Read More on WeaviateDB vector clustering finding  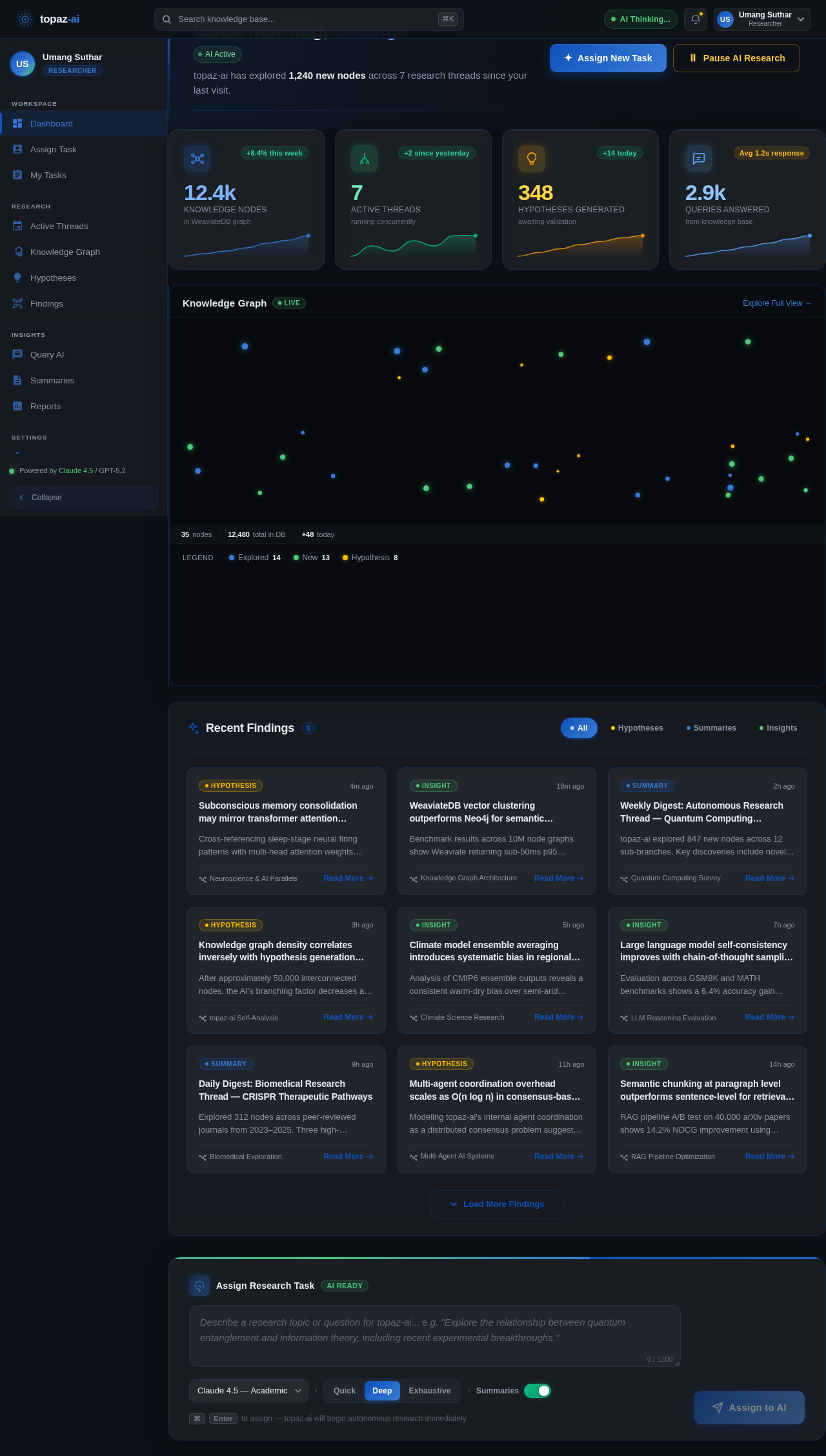pos(559,878)
